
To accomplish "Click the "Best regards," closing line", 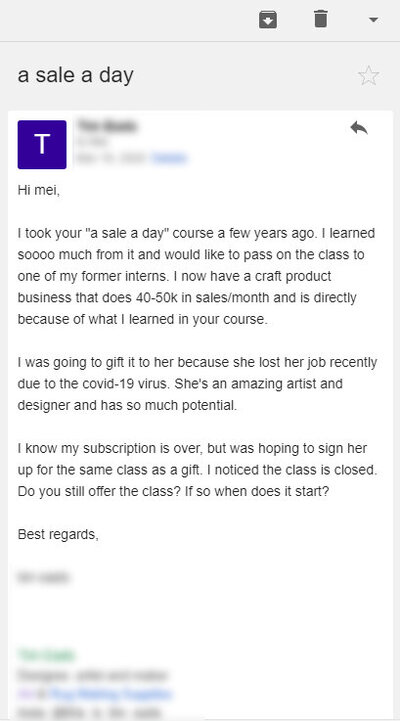I will (58, 534).
